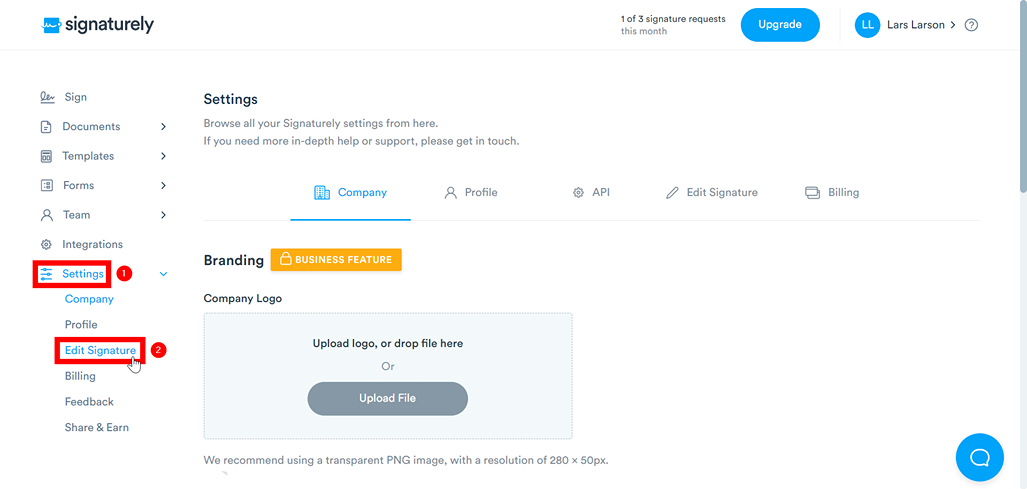The image size is (1027, 489).
Task: Open the chat support bubble
Action: [x=979, y=457]
